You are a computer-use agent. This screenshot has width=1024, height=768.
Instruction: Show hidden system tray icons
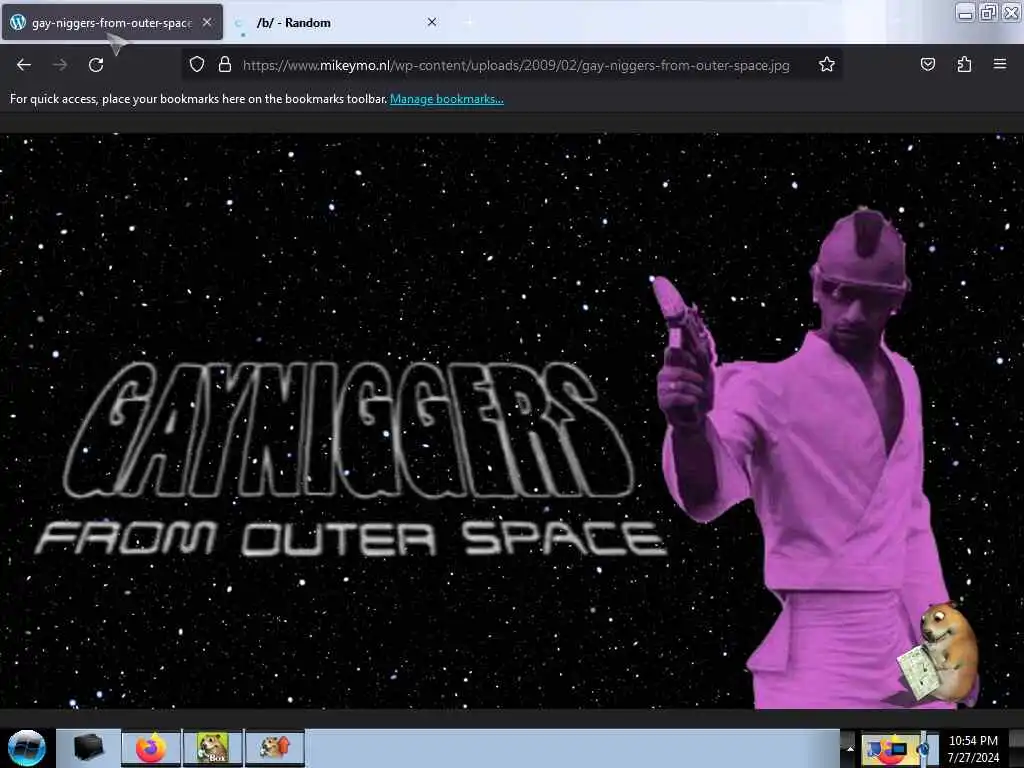(850, 748)
